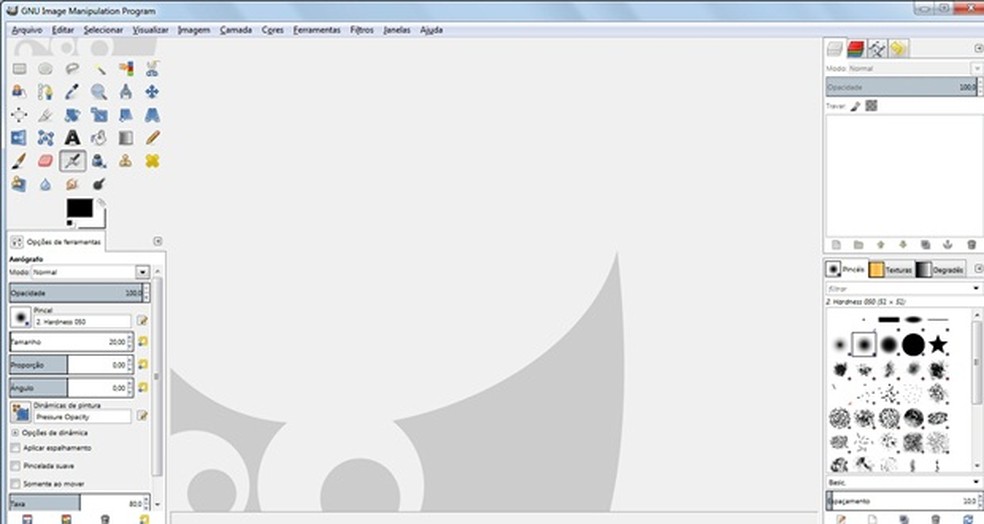This screenshot has width=984, height=524.
Task: Open the Selecionar menu
Action: tap(103, 30)
